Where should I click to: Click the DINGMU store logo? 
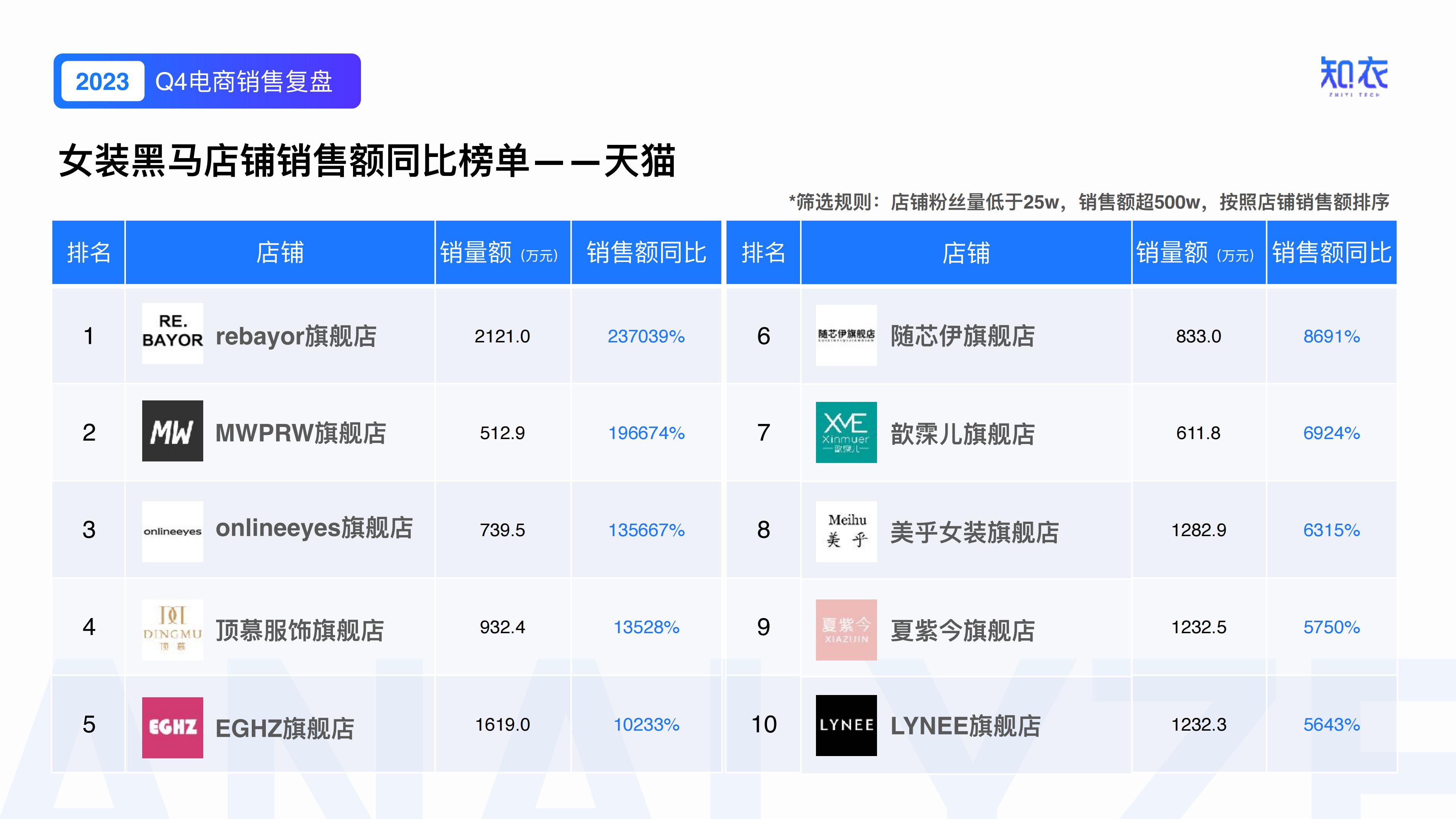(173, 630)
